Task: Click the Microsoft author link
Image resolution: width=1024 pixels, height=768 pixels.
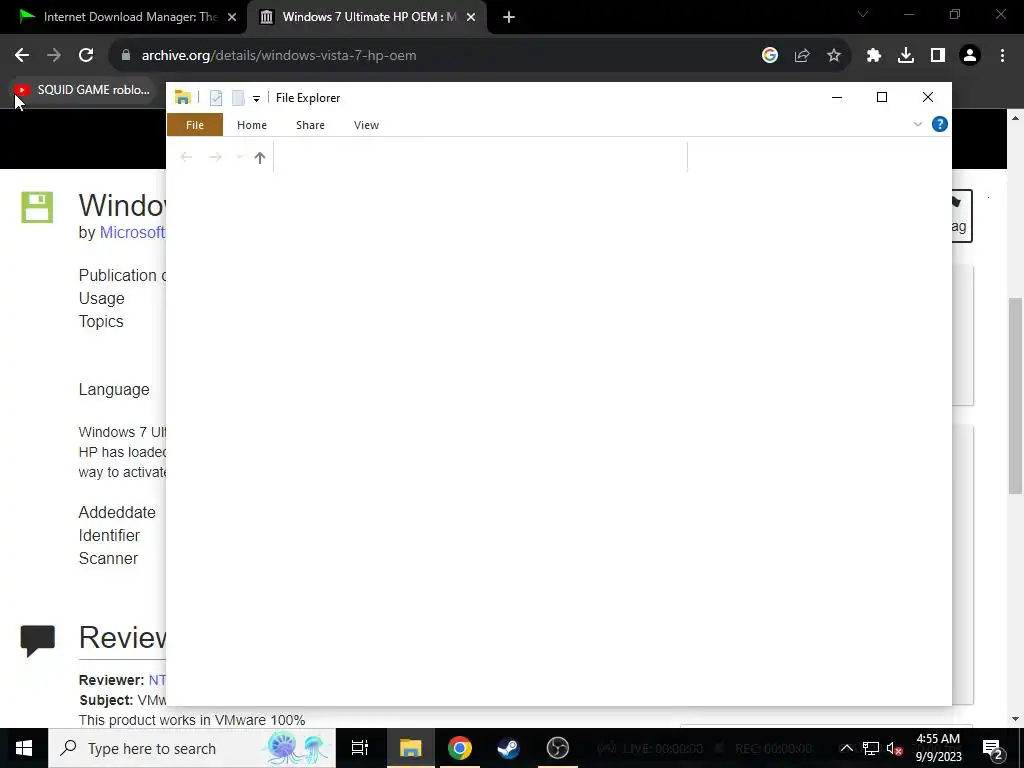Action: pos(132,232)
